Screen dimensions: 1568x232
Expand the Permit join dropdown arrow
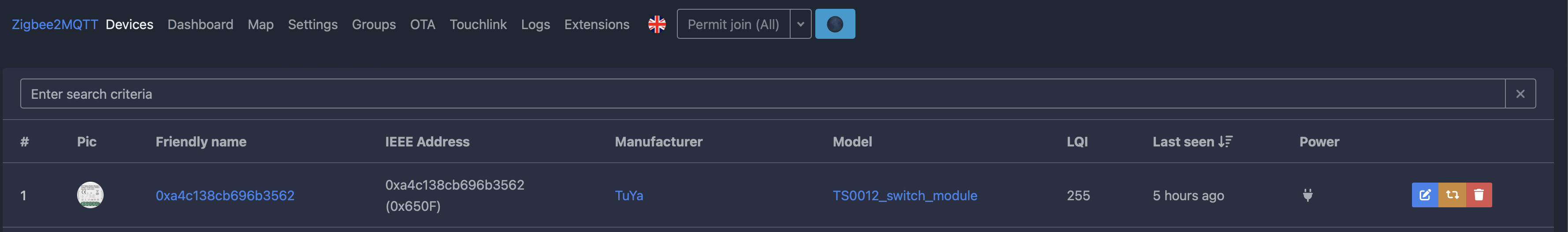801,24
